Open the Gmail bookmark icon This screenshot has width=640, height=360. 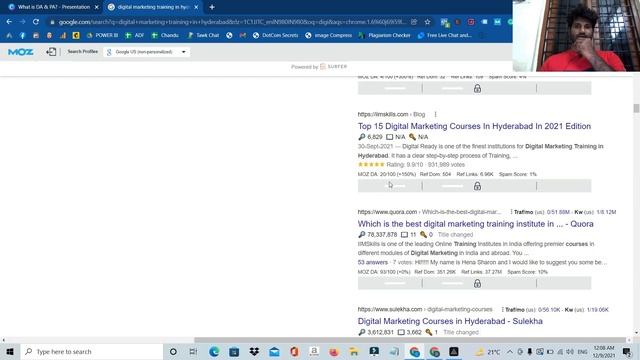tap(243, 36)
